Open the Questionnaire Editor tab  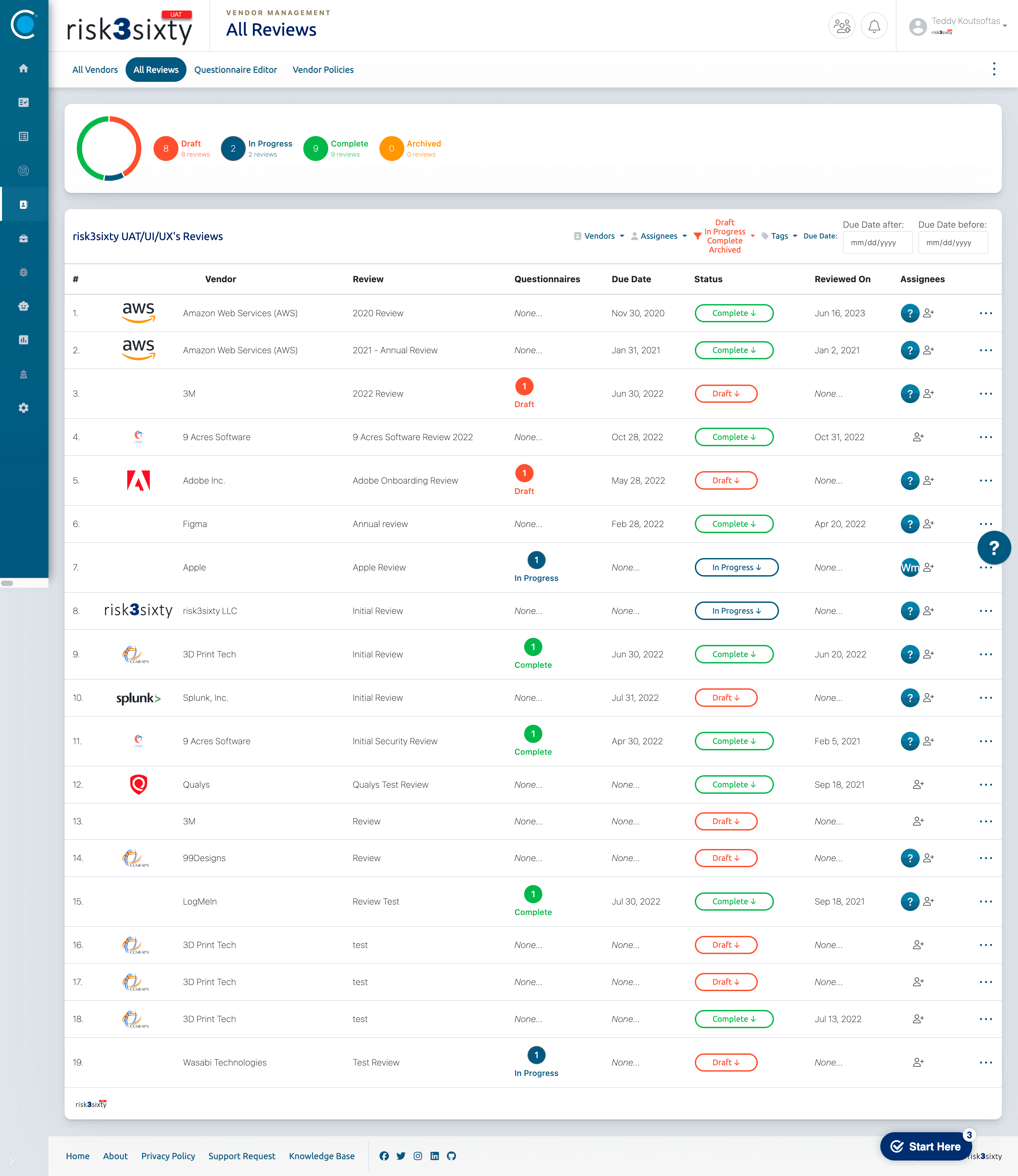pyautogui.click(x=235, y=69)
